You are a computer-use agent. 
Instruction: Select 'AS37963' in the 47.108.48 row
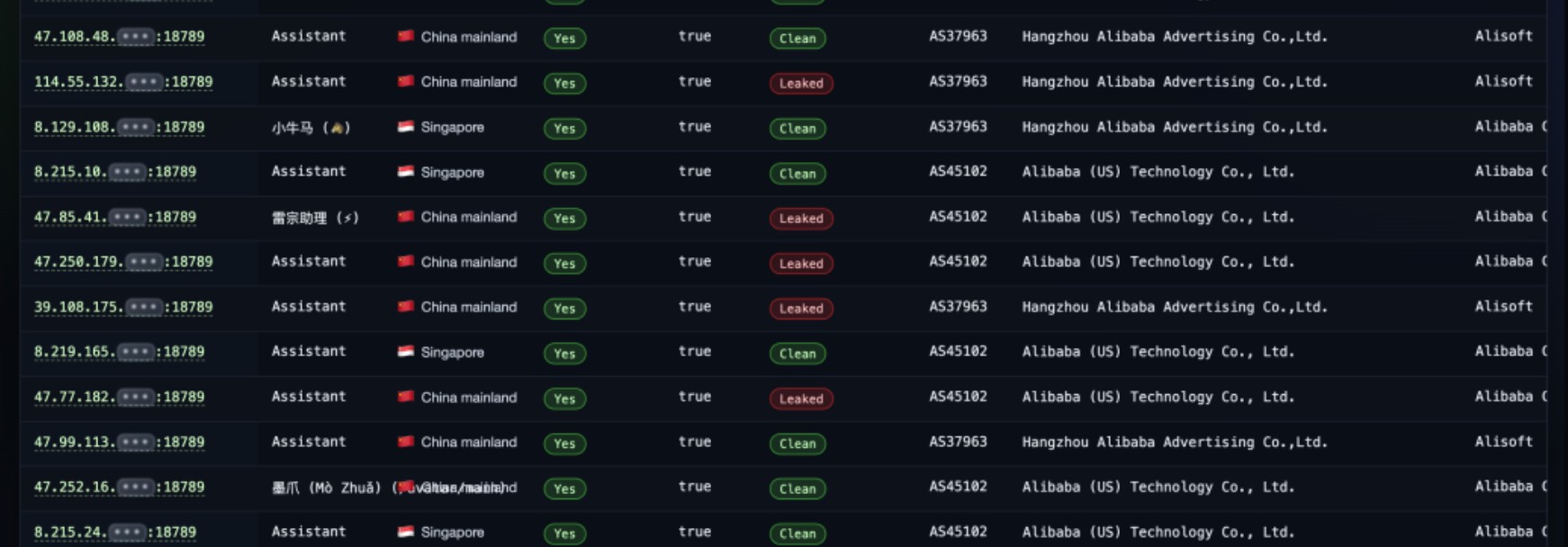pyautogui.click(x=958, y=36)
